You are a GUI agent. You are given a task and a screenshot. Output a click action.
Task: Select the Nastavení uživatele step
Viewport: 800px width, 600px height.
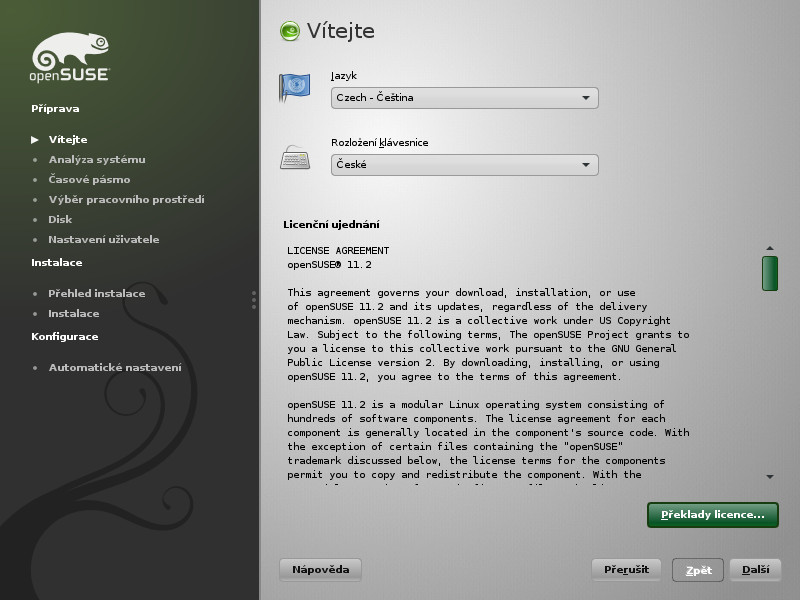click(x=104, y=239)
